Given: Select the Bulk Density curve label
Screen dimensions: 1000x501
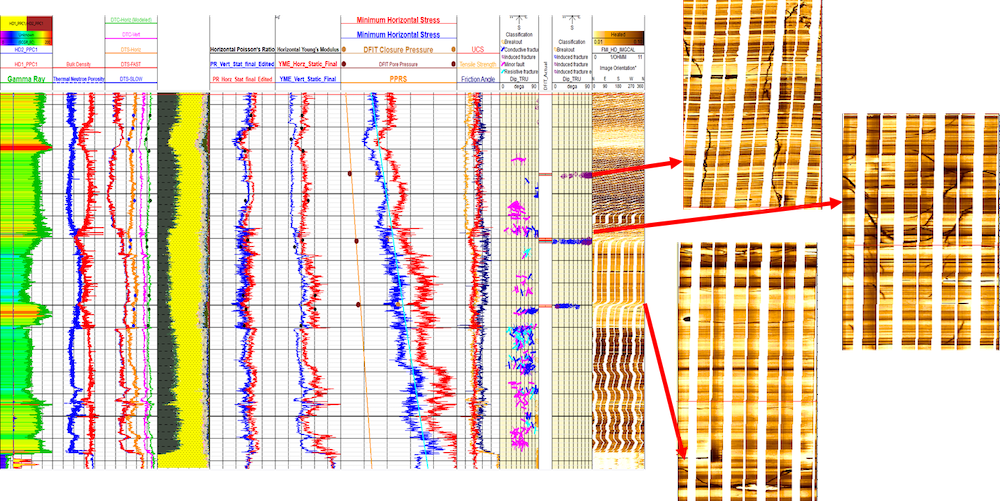Looking at the screenshot, I should pyautogui.click(x=78, y=63).
